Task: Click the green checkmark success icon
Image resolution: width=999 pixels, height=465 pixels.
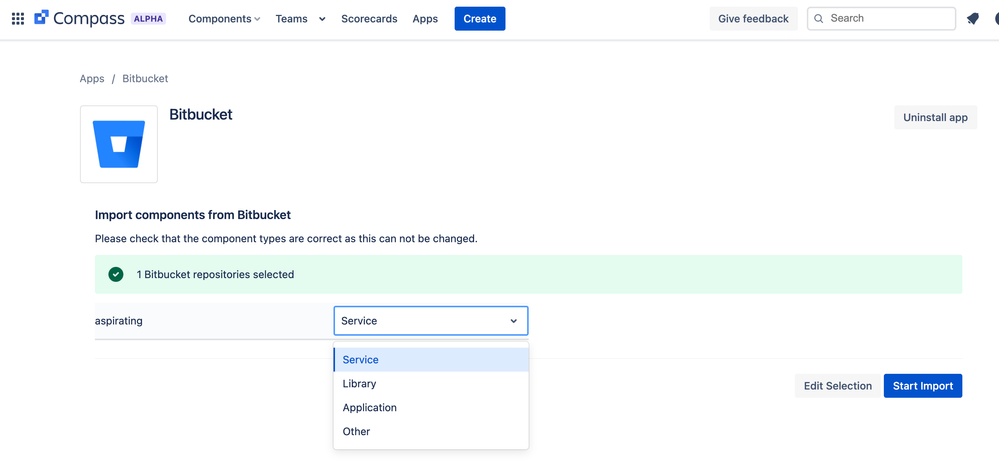Action: tap(115, 275)
